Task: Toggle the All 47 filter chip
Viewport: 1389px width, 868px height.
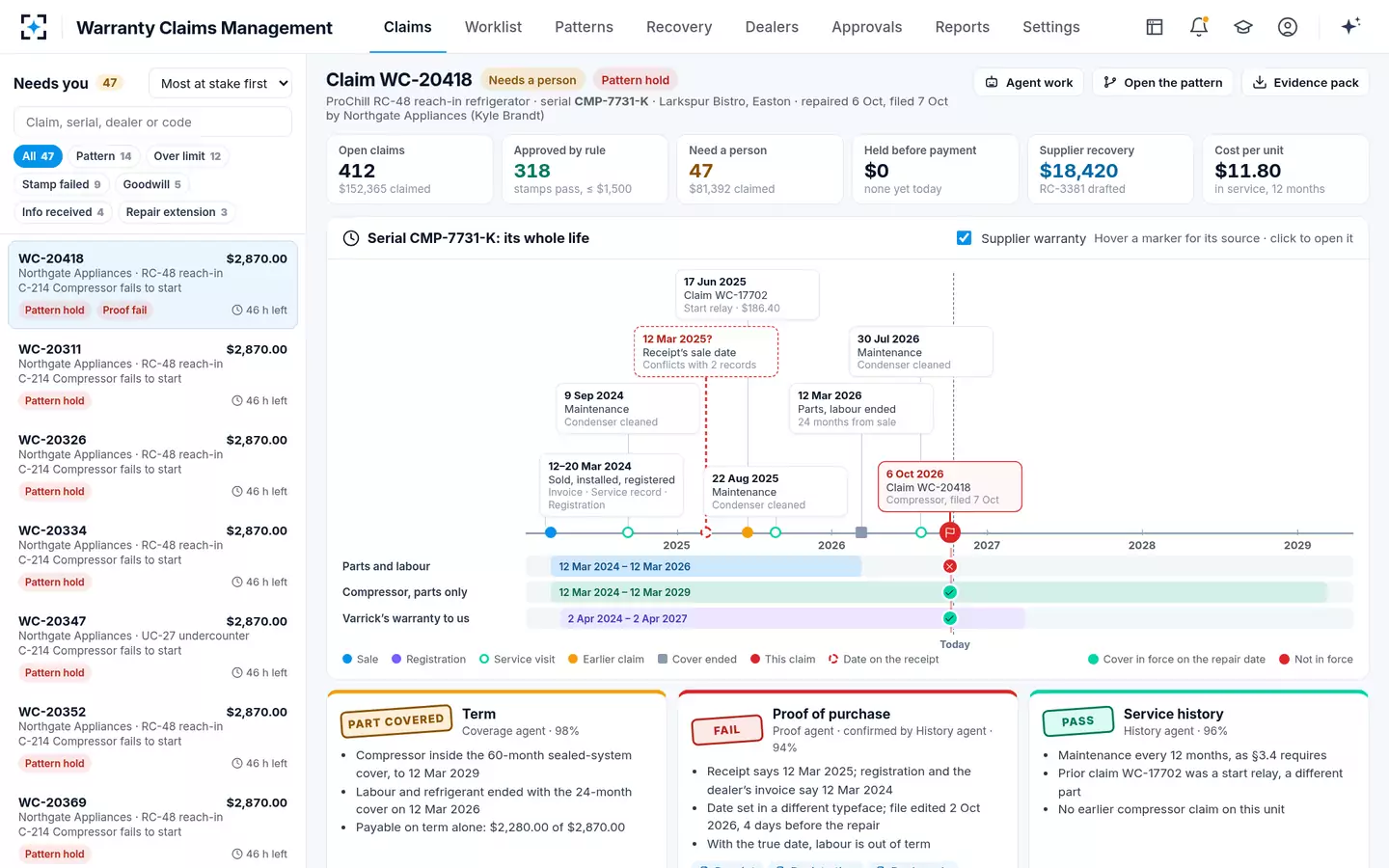Action: (39, 156)
